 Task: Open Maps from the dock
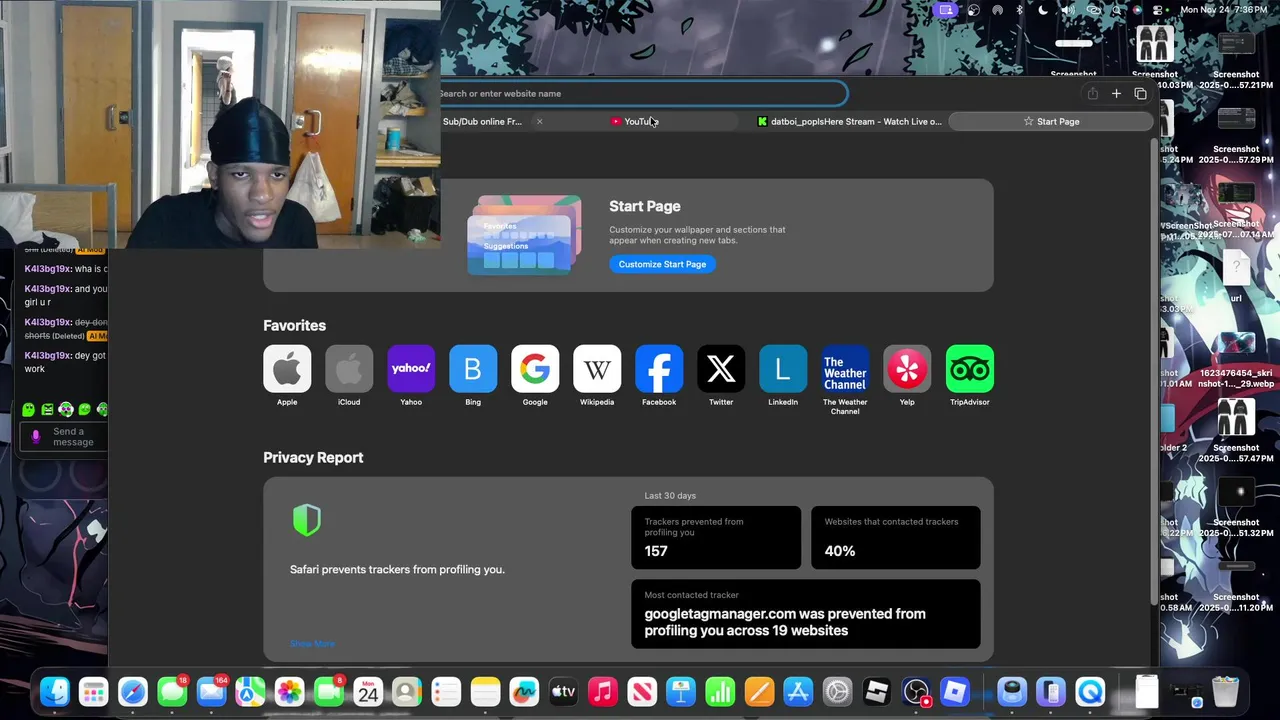250,691
